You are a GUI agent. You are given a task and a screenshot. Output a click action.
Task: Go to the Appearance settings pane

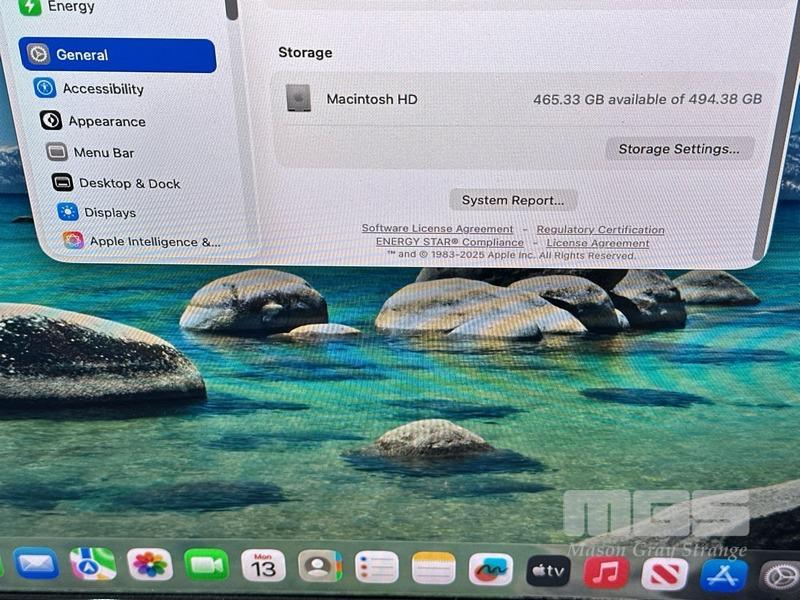tap(106, 121)
